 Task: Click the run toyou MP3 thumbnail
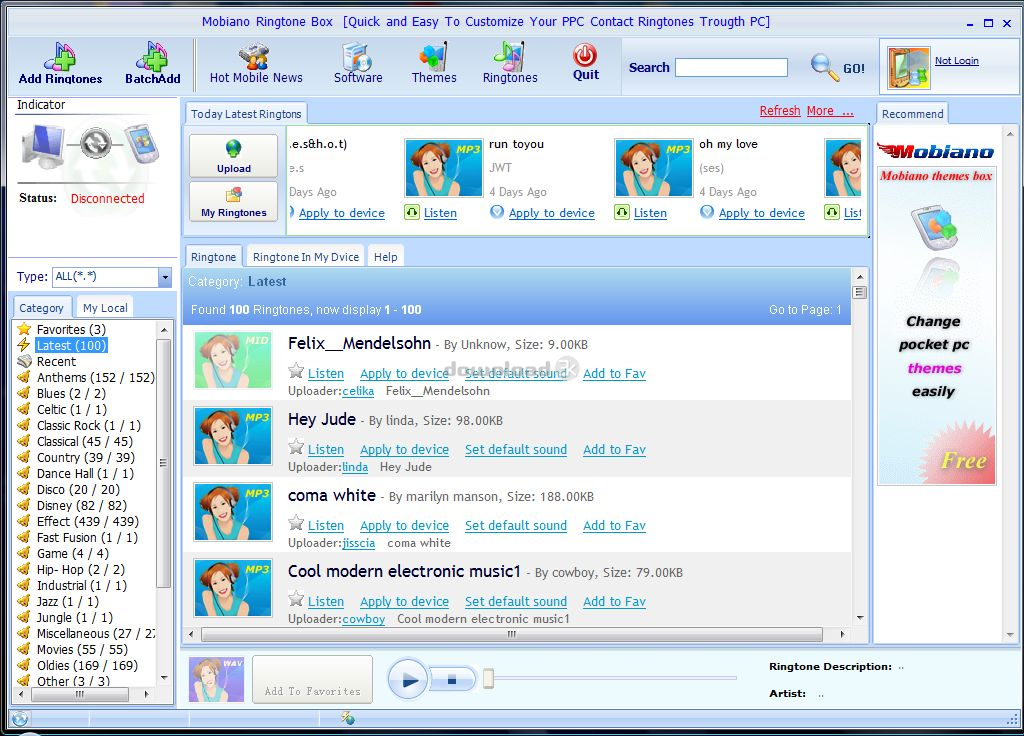[444, 168]
